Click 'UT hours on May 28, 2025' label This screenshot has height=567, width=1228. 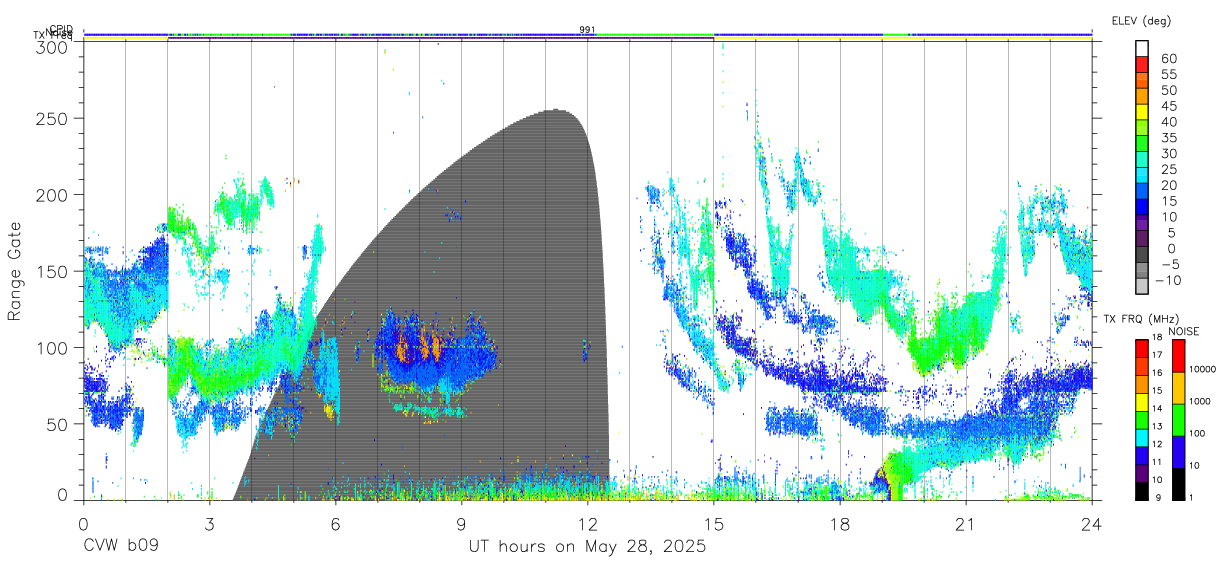[x=587, y=548]
